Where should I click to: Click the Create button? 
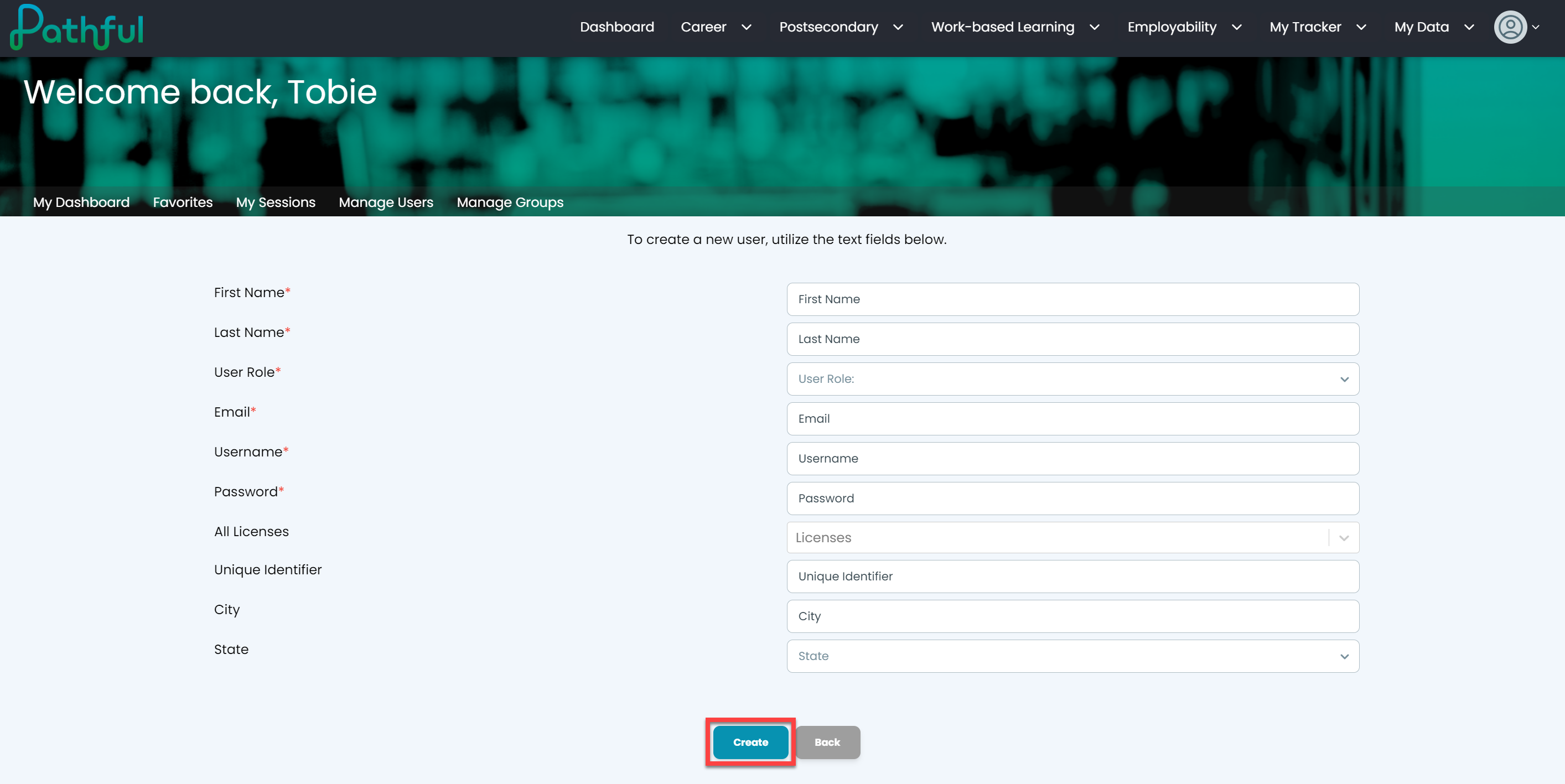[x=750, y=742]
